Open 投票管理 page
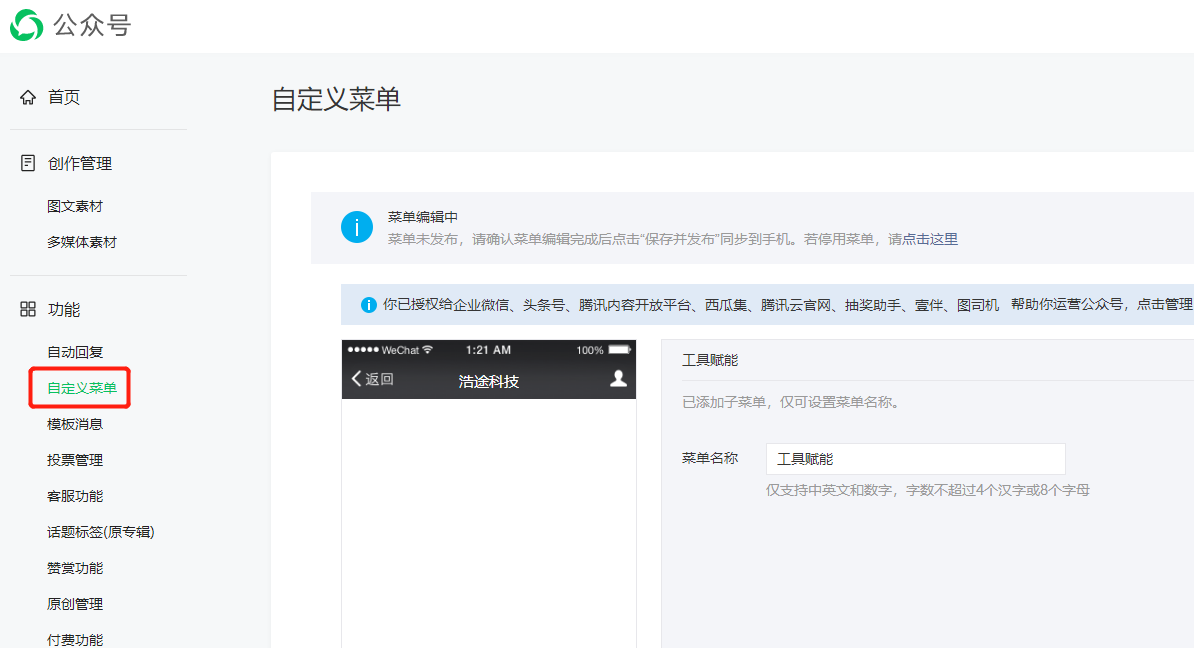This screenshot has height=648, width=1194. [75, 460]
